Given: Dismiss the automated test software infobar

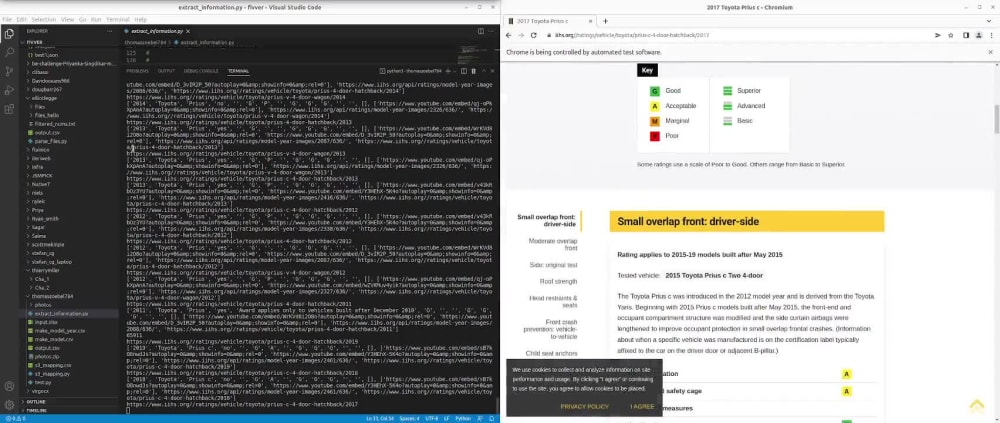Looking at the screenshot, I should (x=990, y=52).
